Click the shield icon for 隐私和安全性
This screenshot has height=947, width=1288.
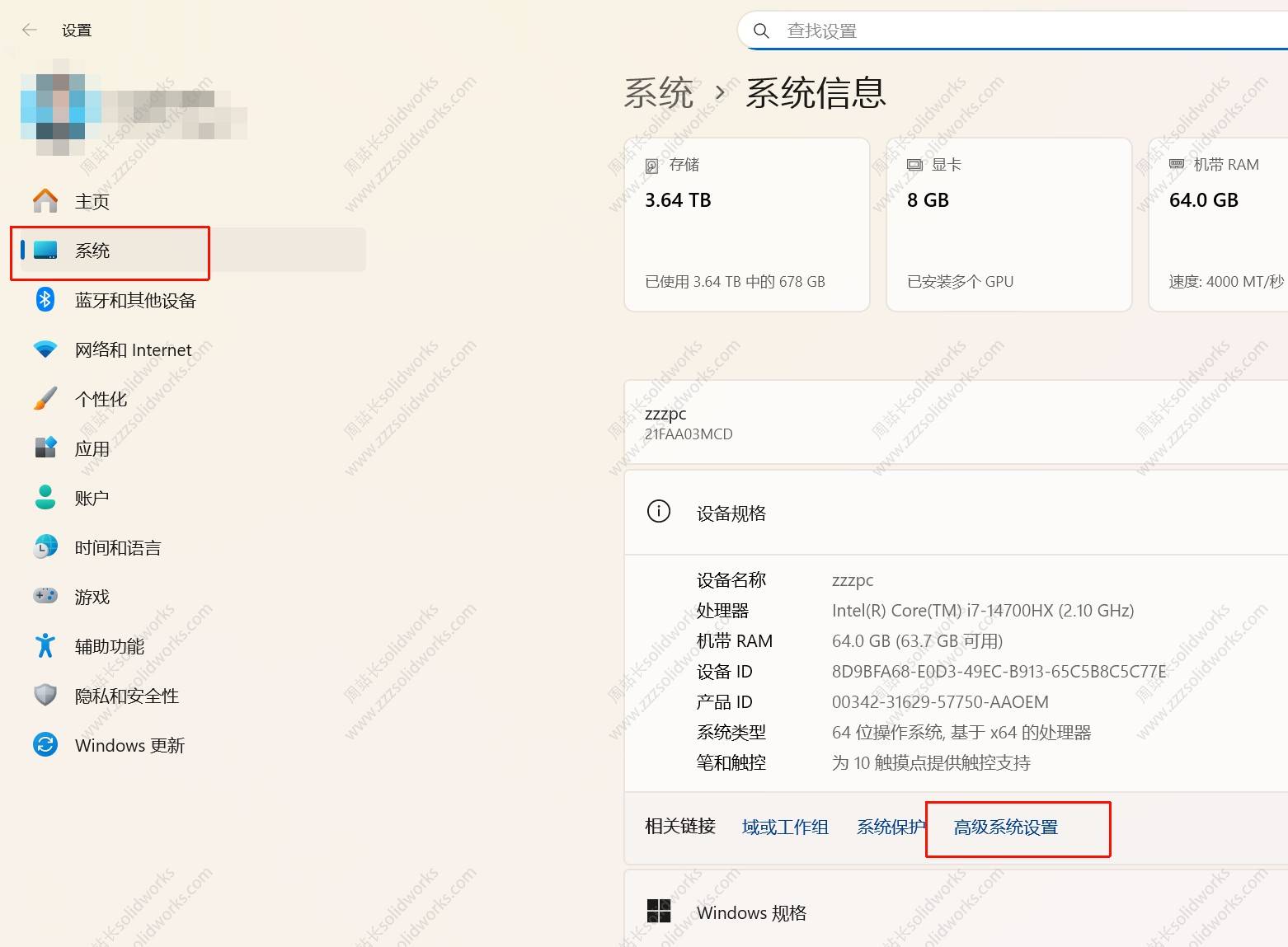click(x=45, y=696)
